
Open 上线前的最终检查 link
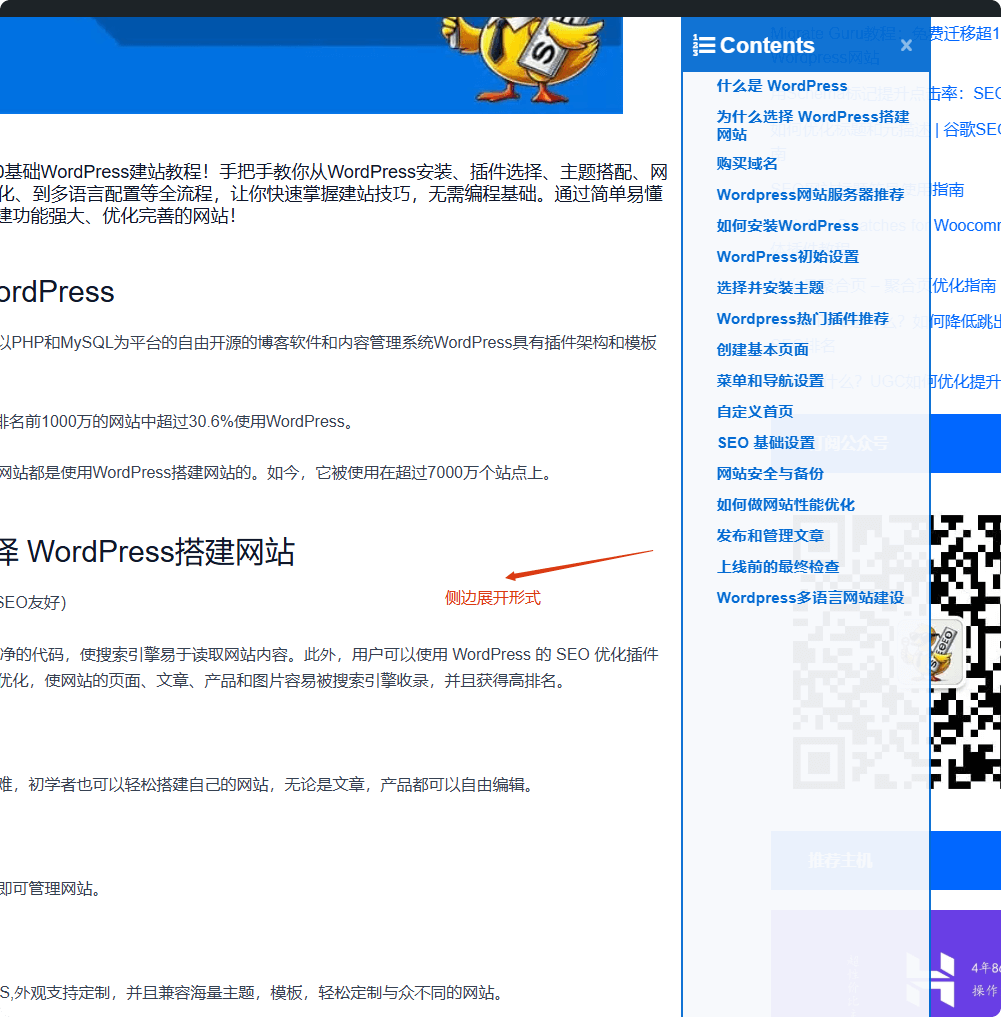[778, 568]
